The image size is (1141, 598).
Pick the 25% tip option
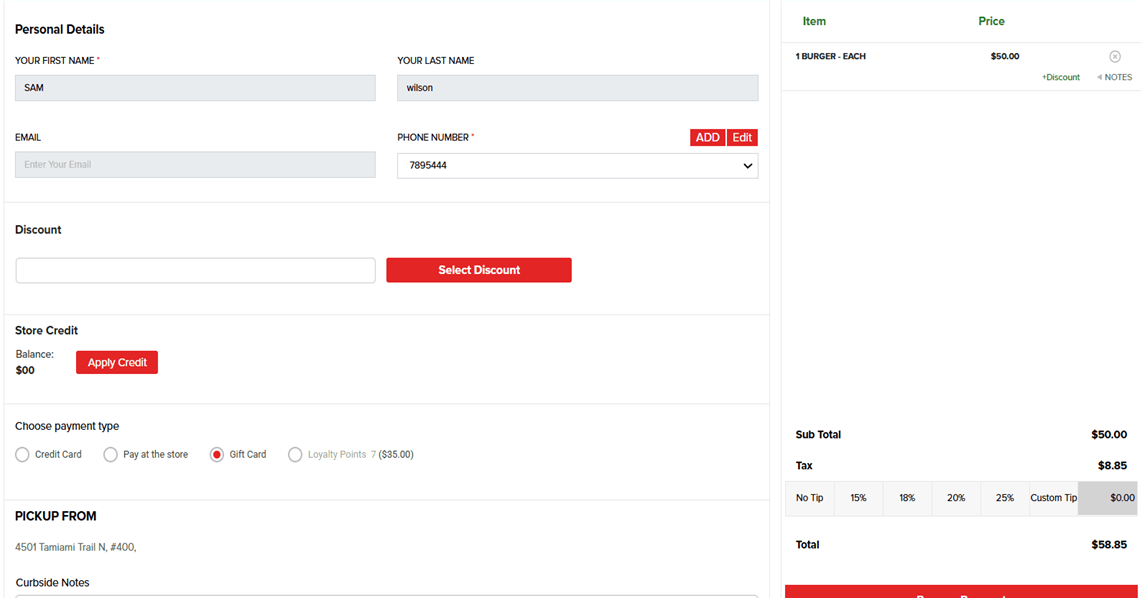(1005, 498)
